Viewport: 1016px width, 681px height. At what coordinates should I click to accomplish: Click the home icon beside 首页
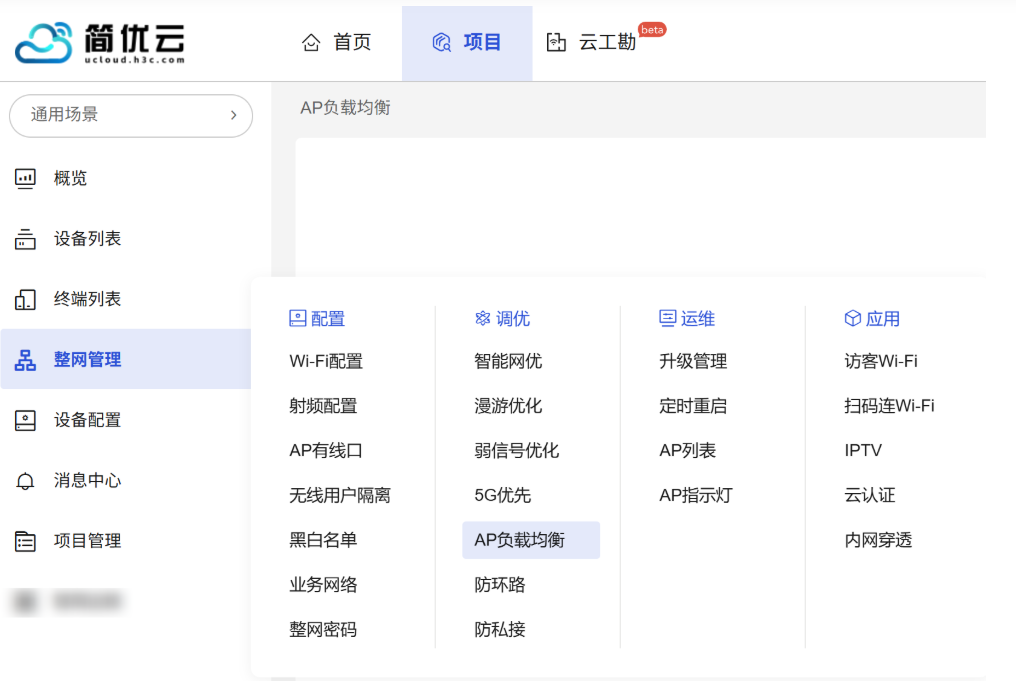(311, 42)
